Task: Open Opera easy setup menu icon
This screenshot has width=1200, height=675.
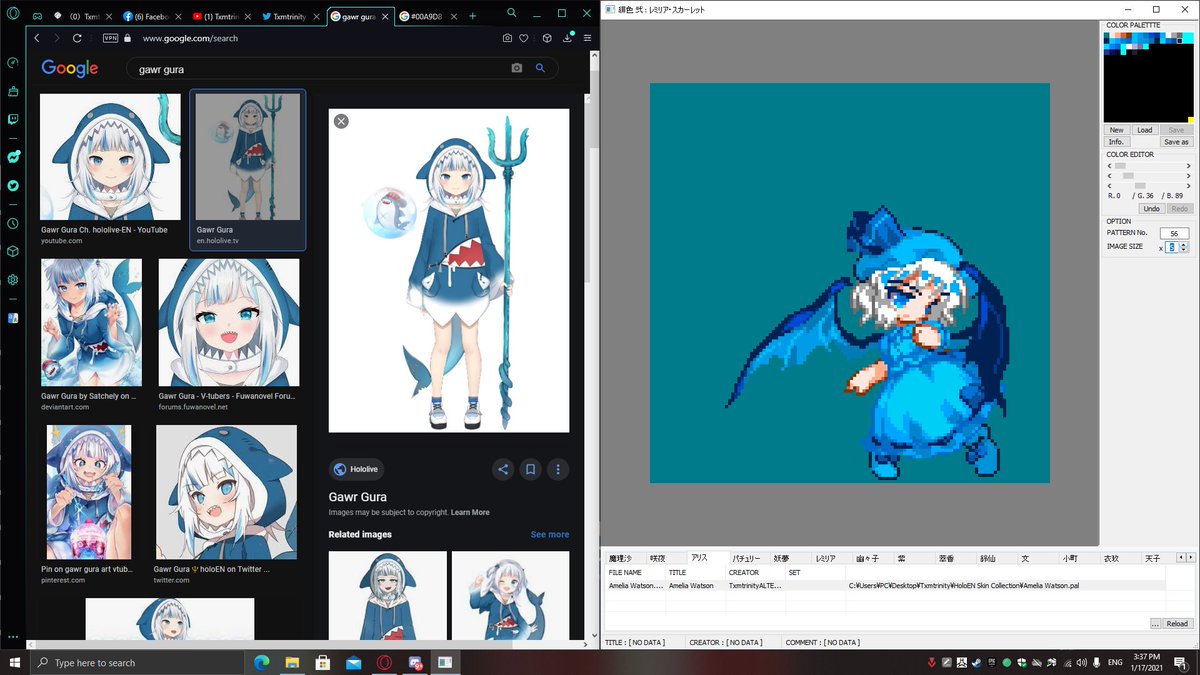Action: tap(587, 38)
